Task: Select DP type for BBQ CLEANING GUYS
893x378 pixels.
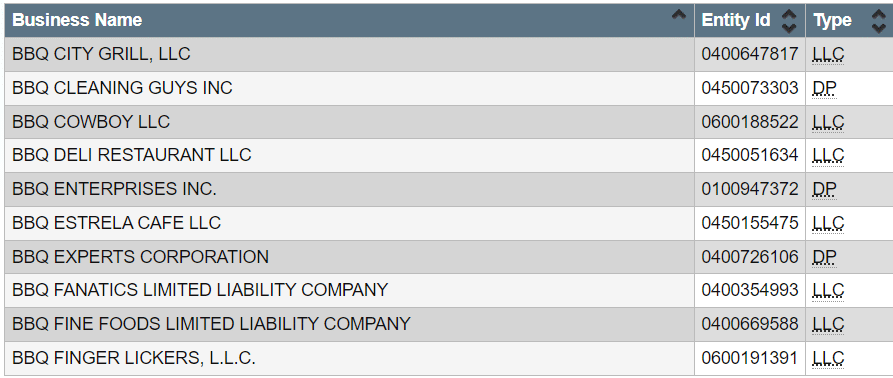Action: coord(825,88)
